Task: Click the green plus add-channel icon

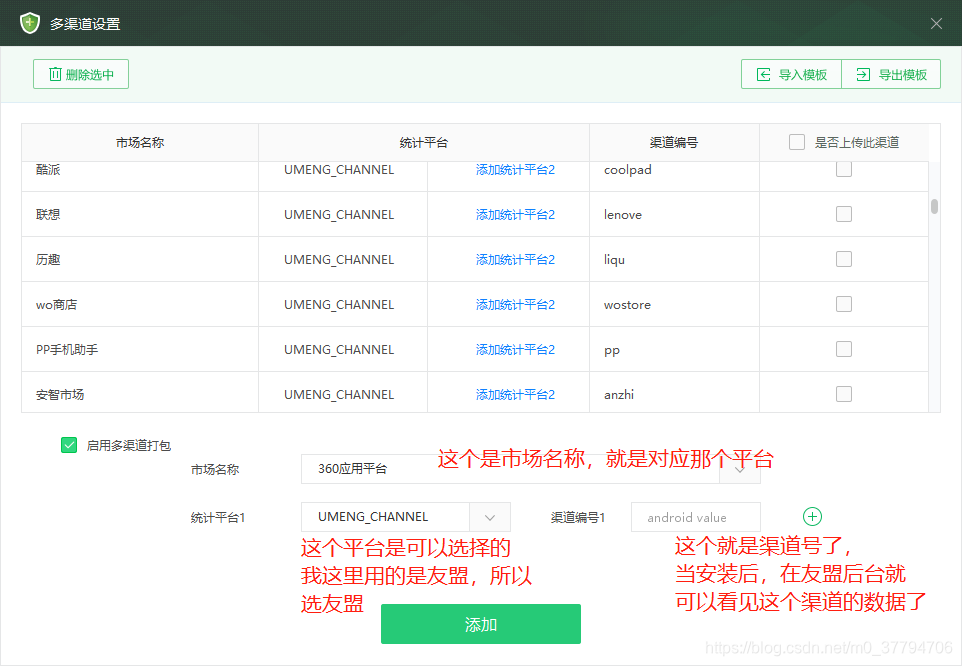Action: (x=812, y=516)
